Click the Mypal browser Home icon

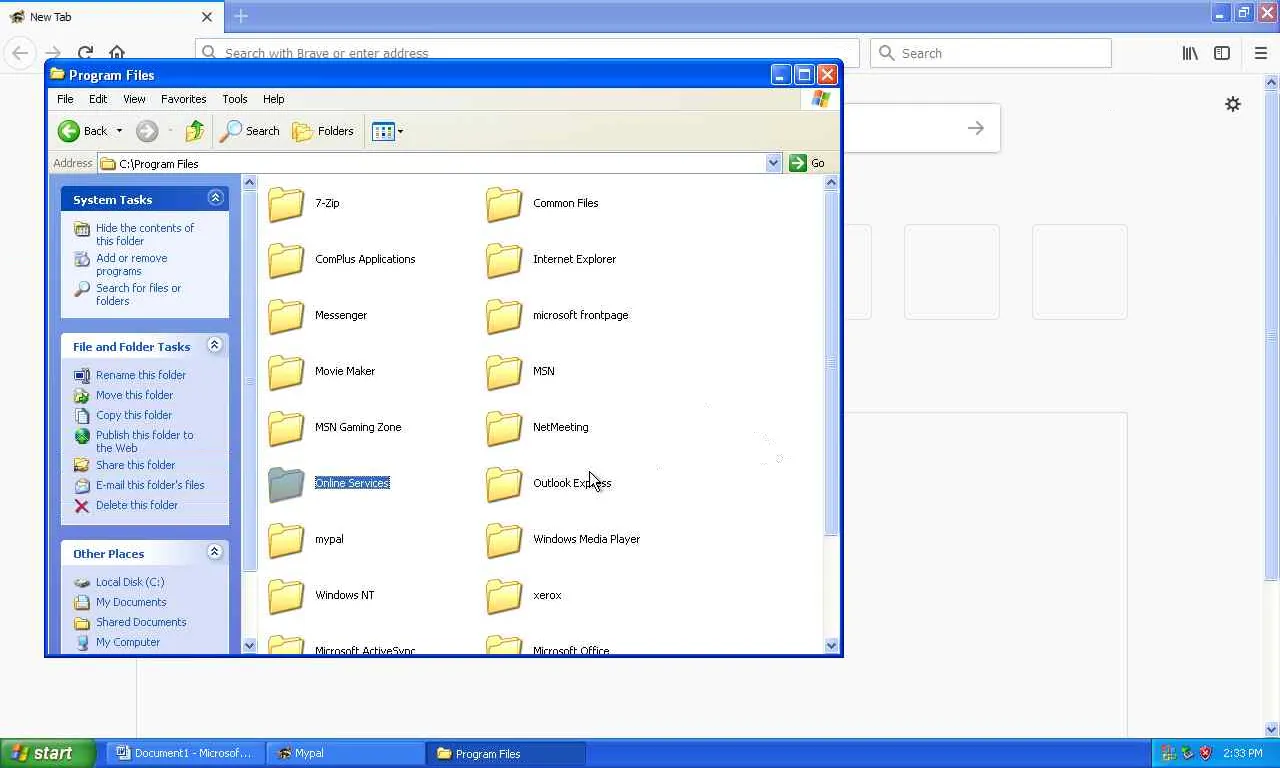pyautogui.click(x=117, y=53)
